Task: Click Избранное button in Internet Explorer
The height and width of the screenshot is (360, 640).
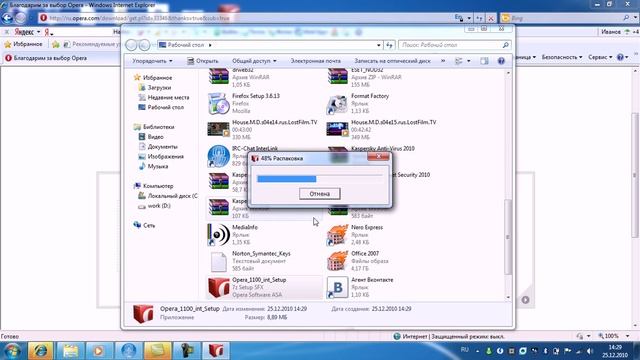Action: [23, 44]
